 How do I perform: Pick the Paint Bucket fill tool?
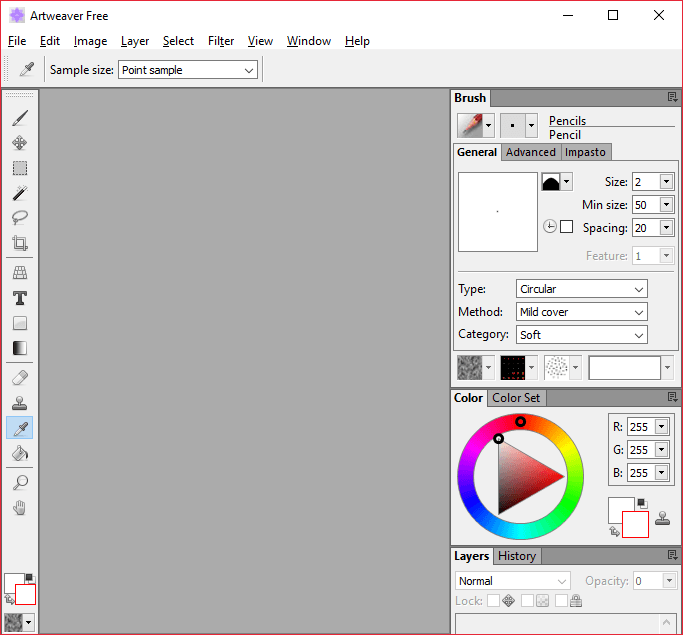pyautogui.click(x=20, y=453)
